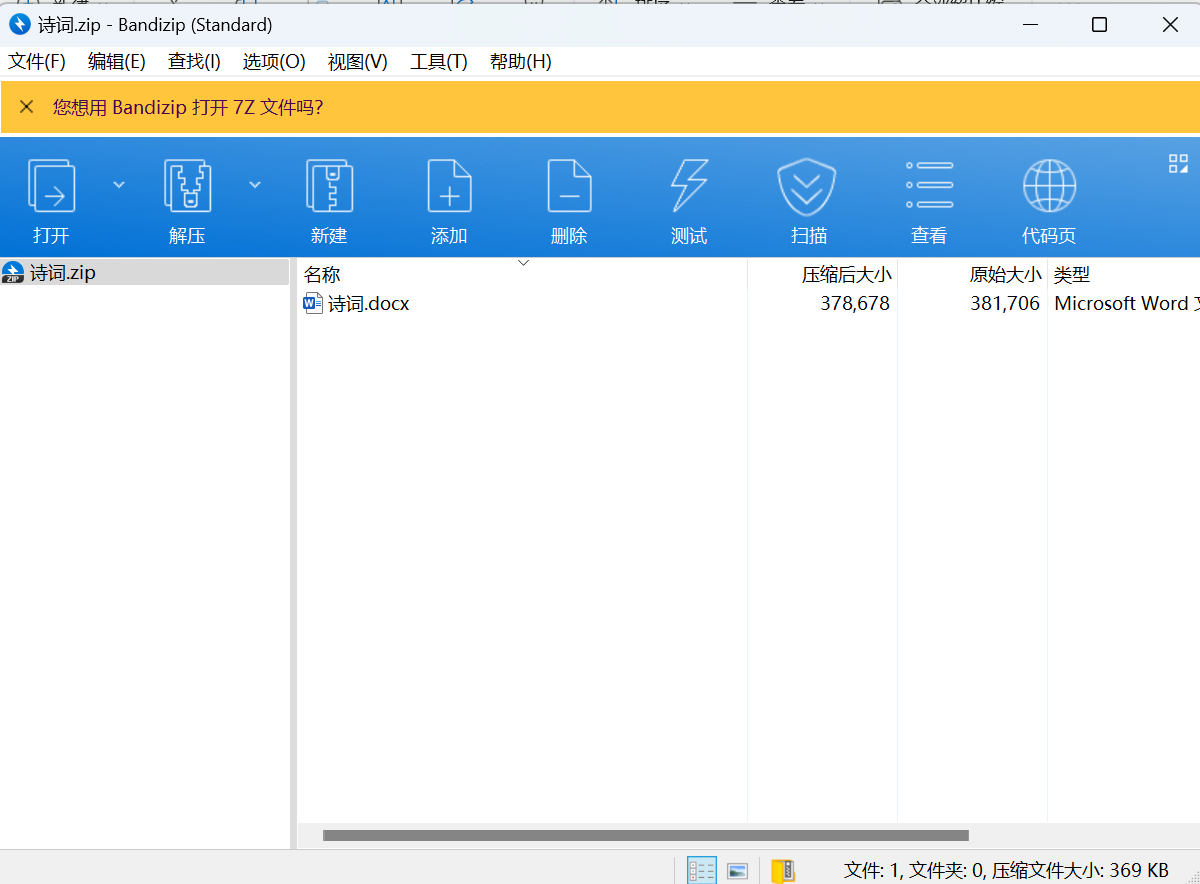The width and height of the screenshot is (1200, 884).
Task: Click the grid layout icon at the toolbar corner
Action: (x=1178, y=164)
